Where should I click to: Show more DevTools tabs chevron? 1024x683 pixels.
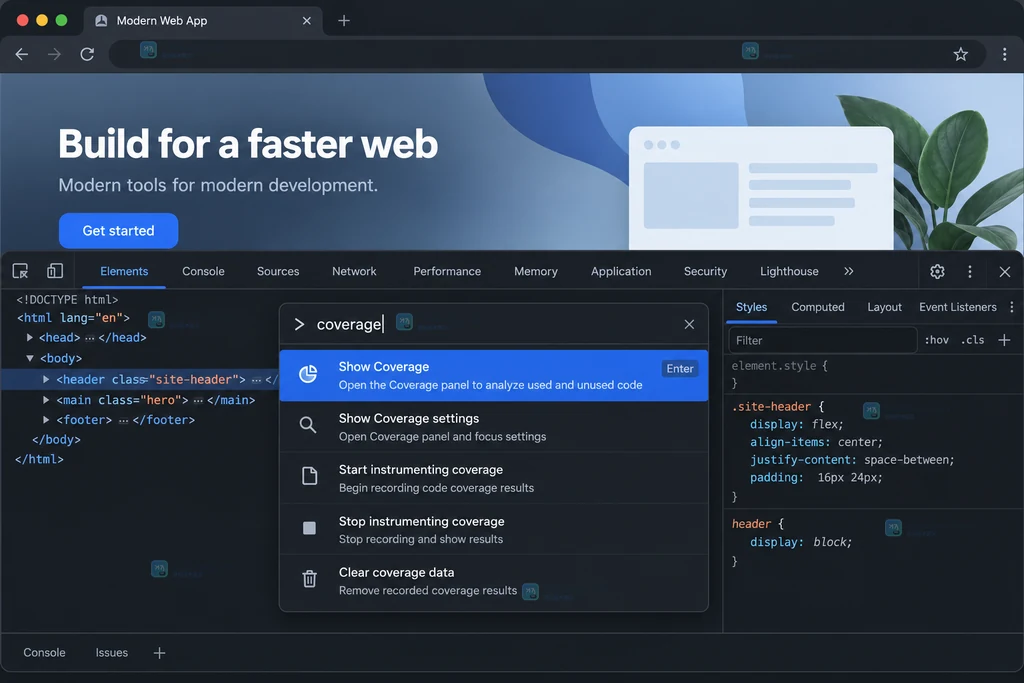coord(848,271)
